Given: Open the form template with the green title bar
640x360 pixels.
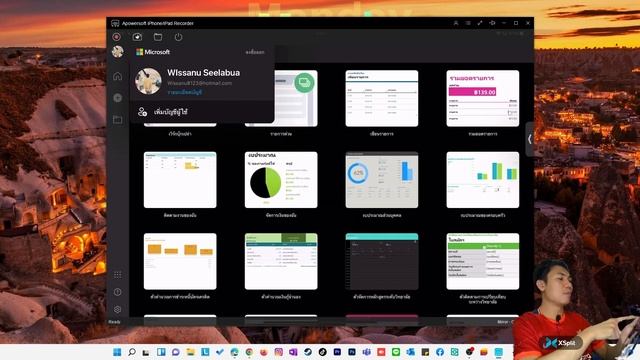Looking at the screenshot, I should [x=483, y=261].
